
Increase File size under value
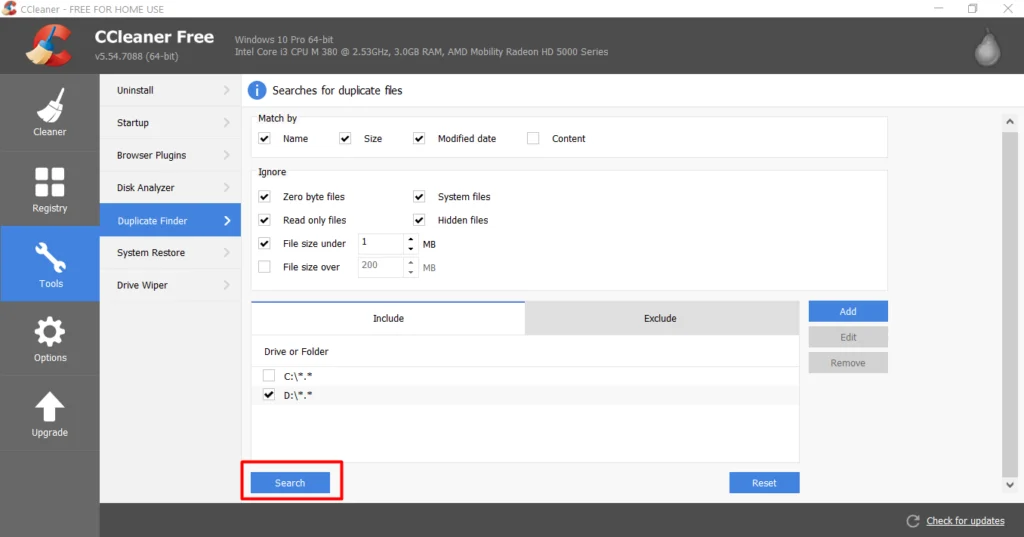click(411, 239)
